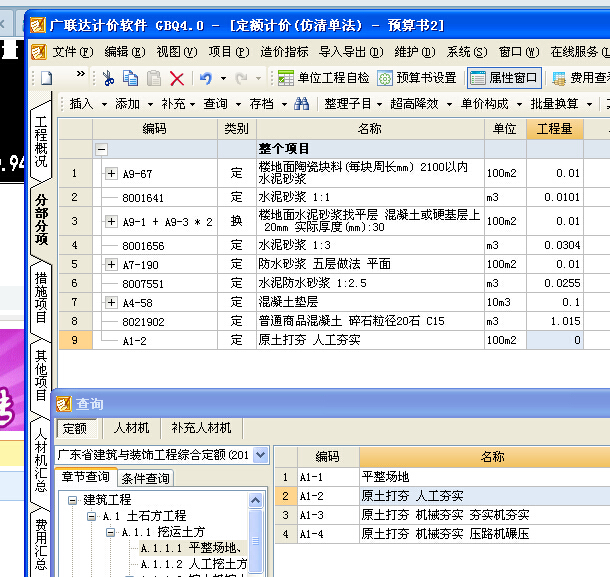Viewport: 610px width, 577px height.
Task: Select tree item A.1.1.1 平整场地
Action: coord(191,548)
